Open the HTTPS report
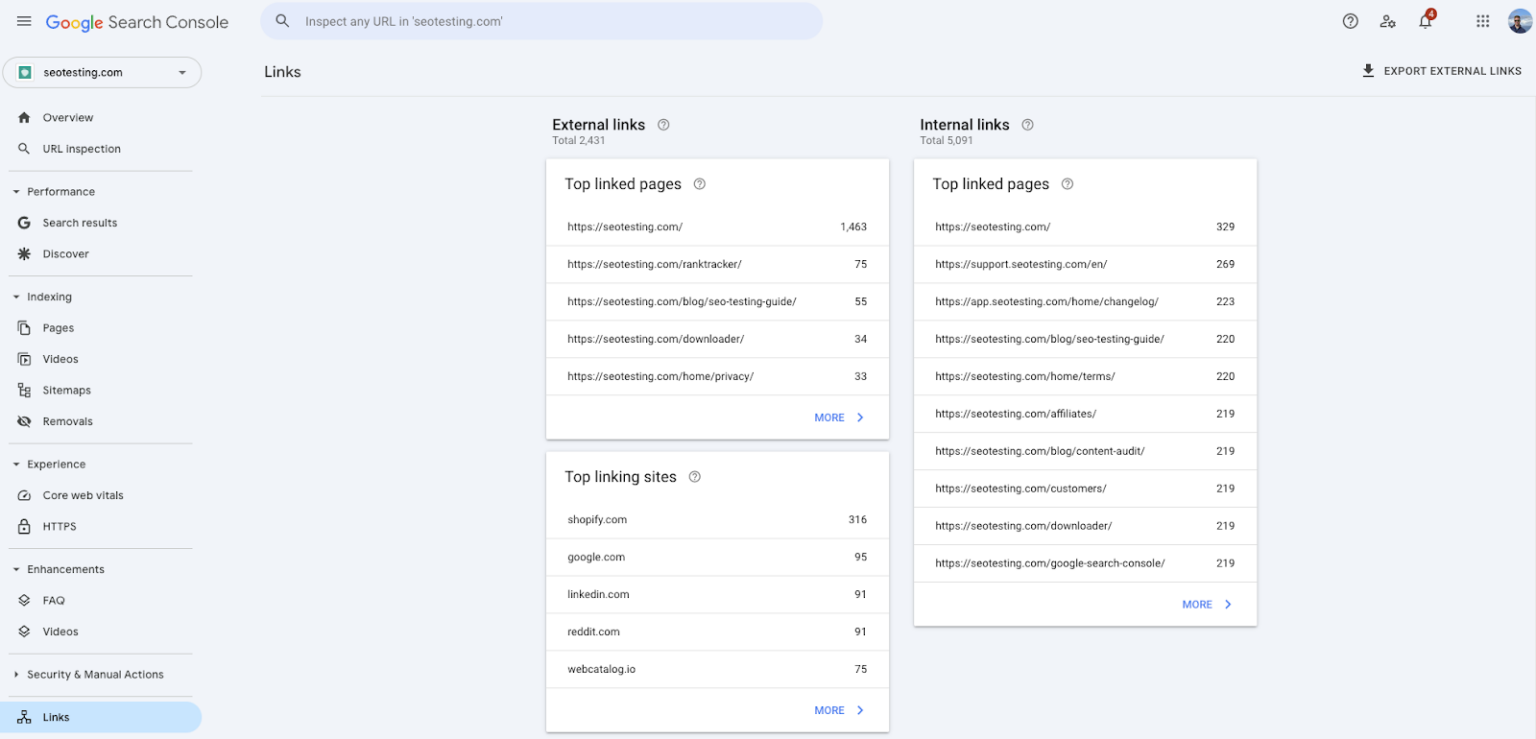The image size is (1536, 739). (x=60, y=526)
